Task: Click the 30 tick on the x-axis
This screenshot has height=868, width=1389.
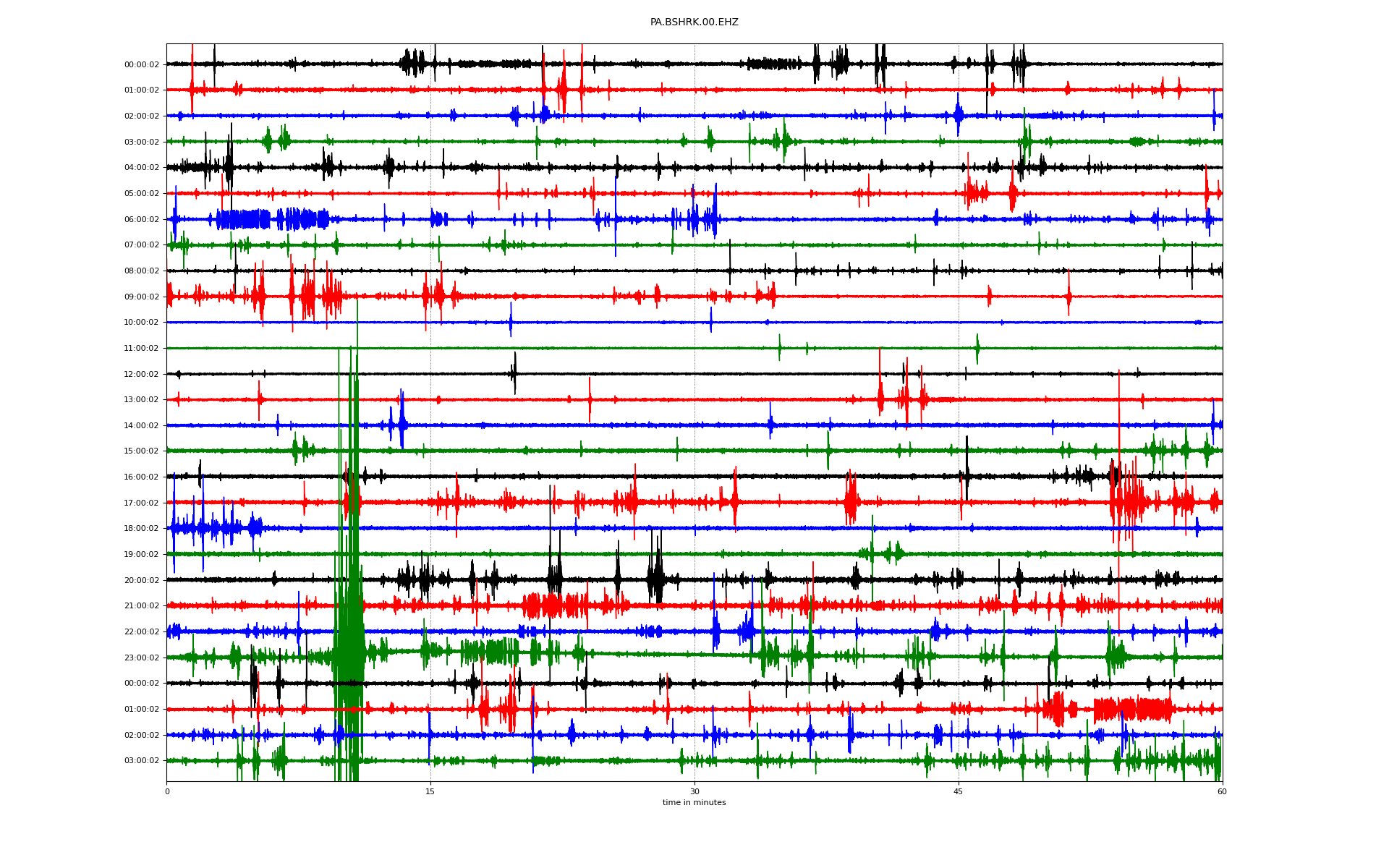Action: coord(694,791)
